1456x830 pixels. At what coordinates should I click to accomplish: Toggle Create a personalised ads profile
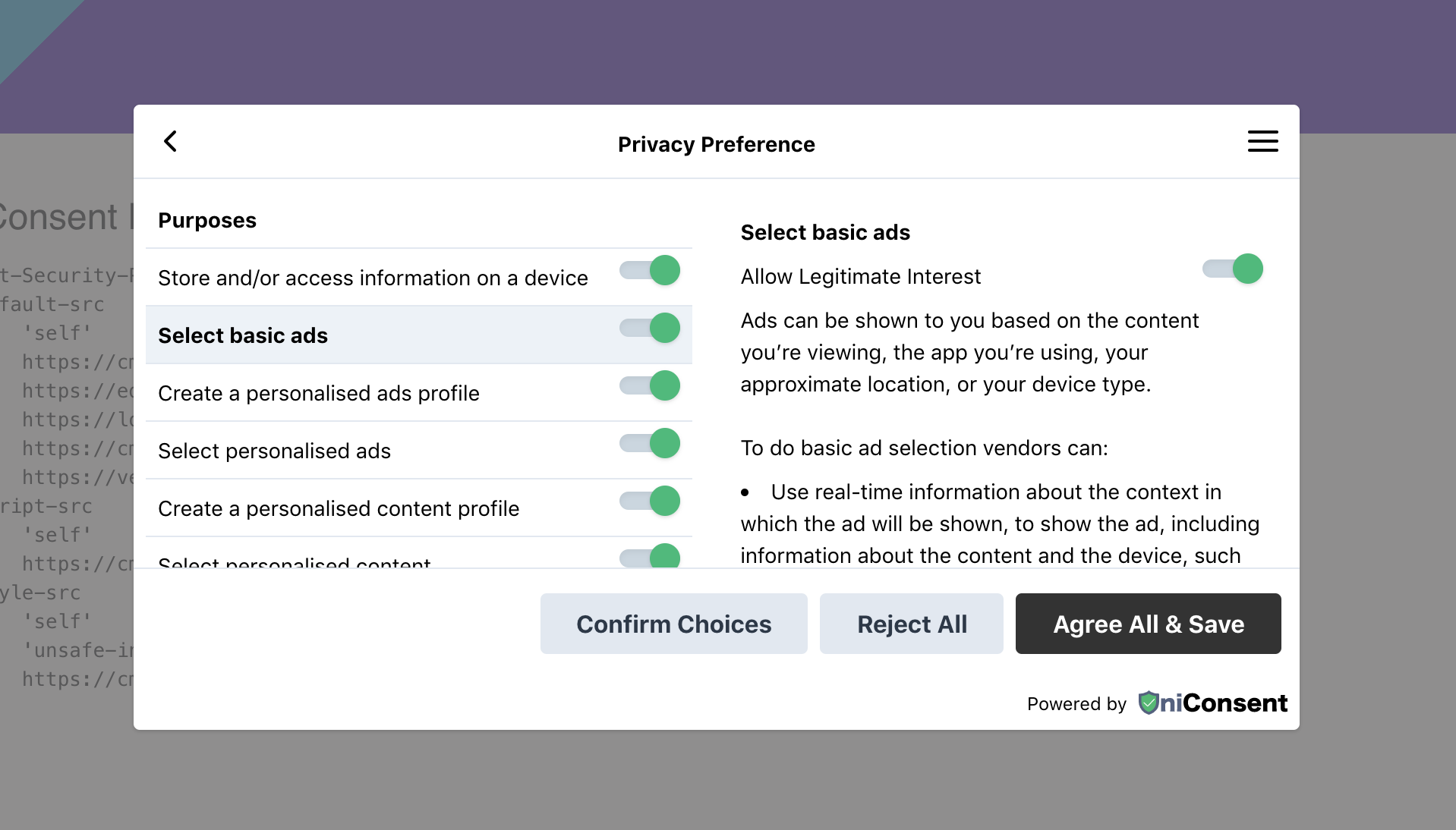click(650, 385)
